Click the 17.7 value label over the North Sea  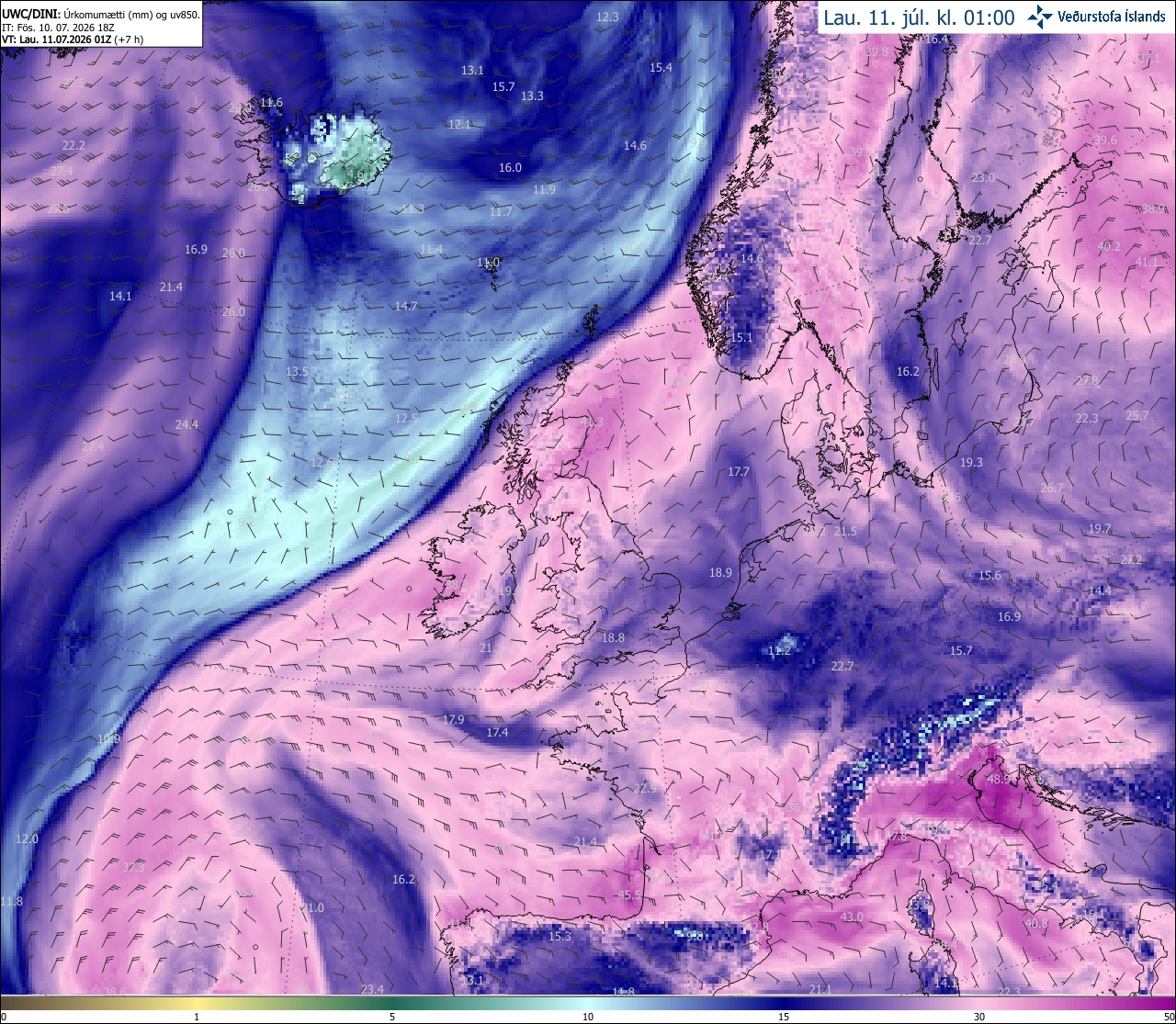pyautogui.click(x=739, y=471)
